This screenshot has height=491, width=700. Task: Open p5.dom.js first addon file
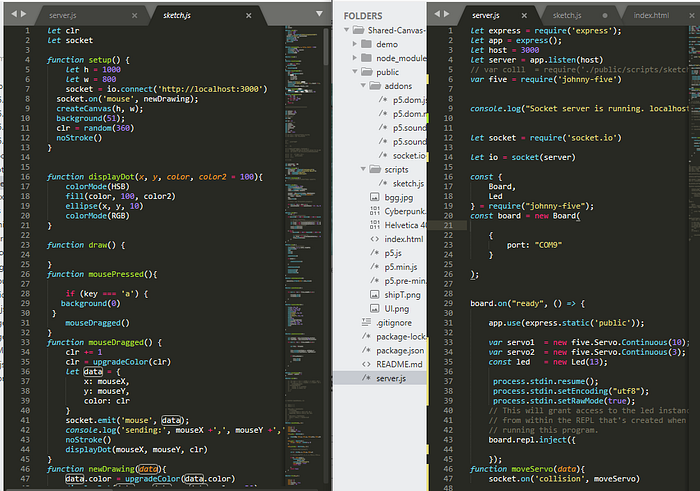coord(409,100)
